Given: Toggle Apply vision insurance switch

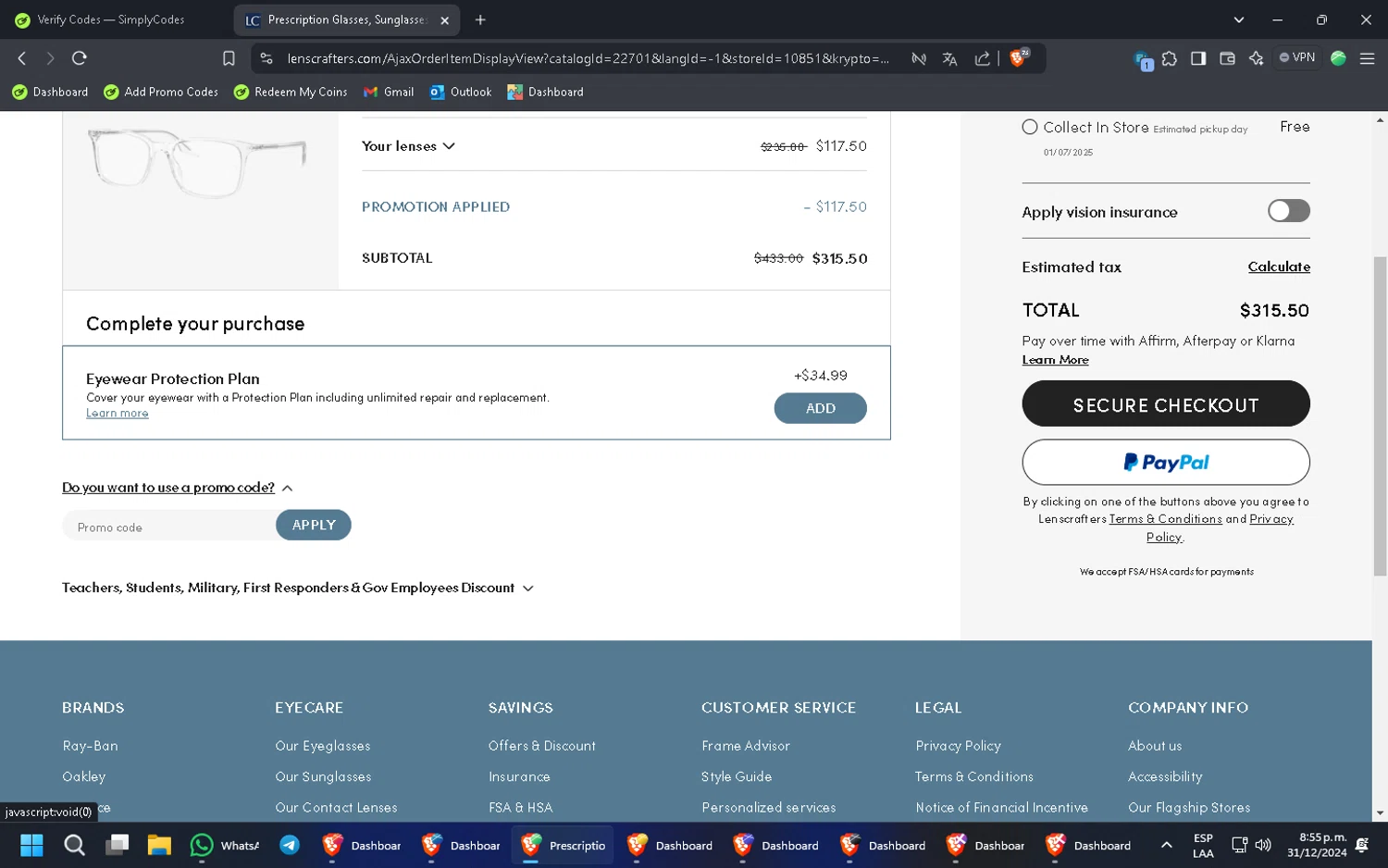Looking at the screenshot, I should click(x=1288, y=211).
